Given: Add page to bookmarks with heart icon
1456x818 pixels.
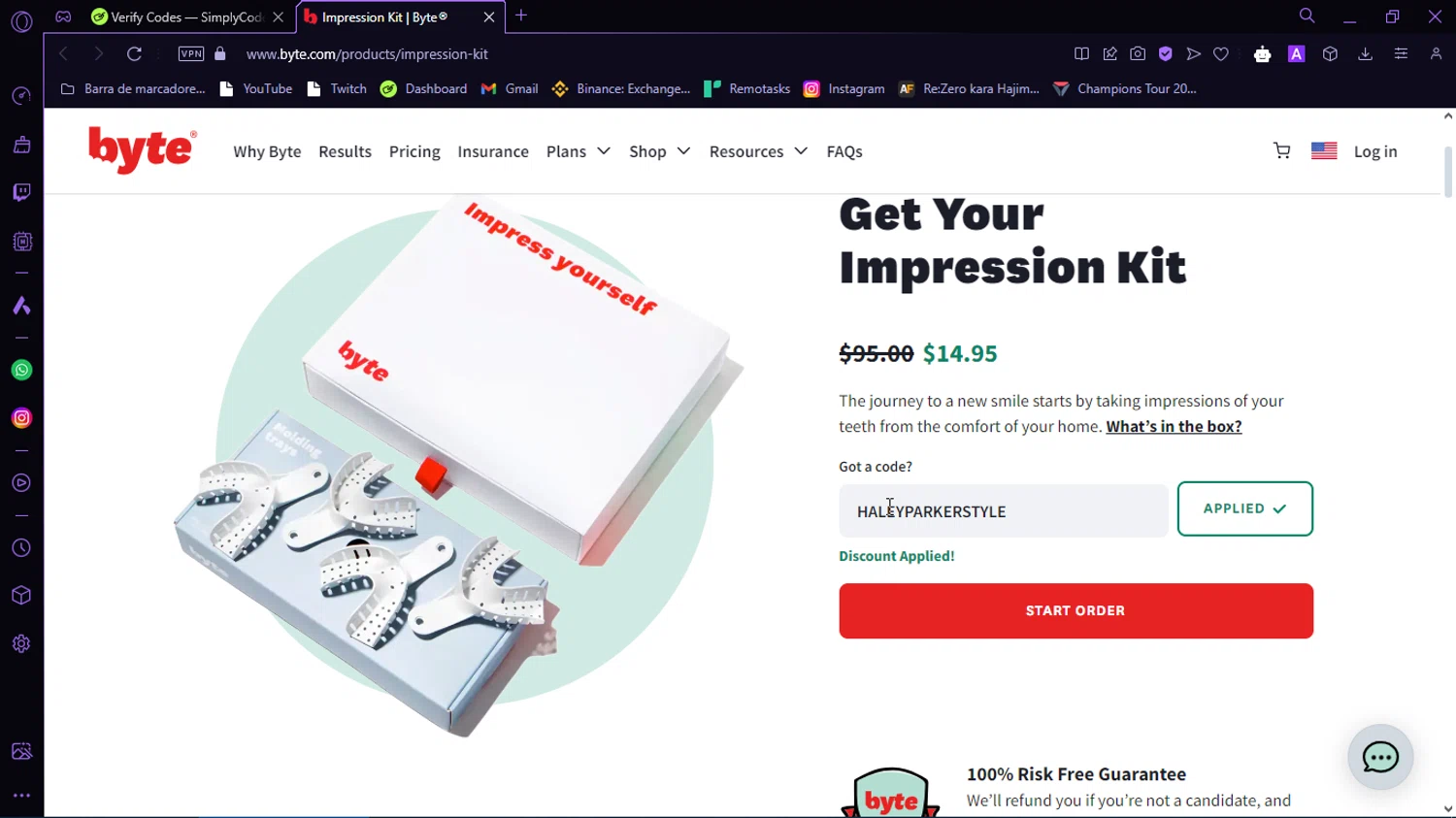Looking at the screenshot, I should coord(1221,54).
